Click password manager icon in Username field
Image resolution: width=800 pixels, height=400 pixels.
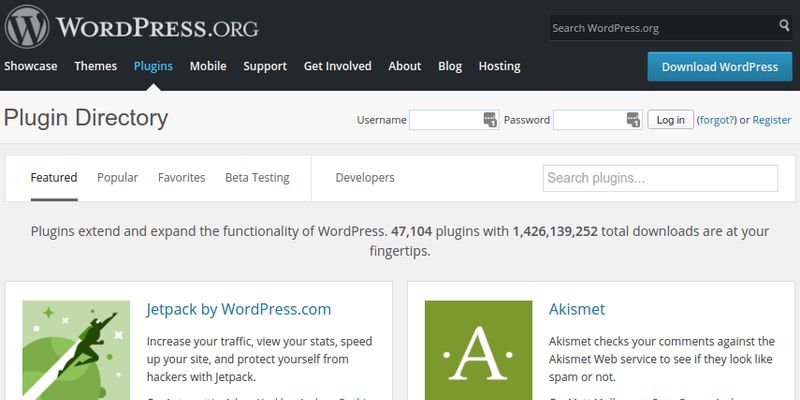[490, 120]
